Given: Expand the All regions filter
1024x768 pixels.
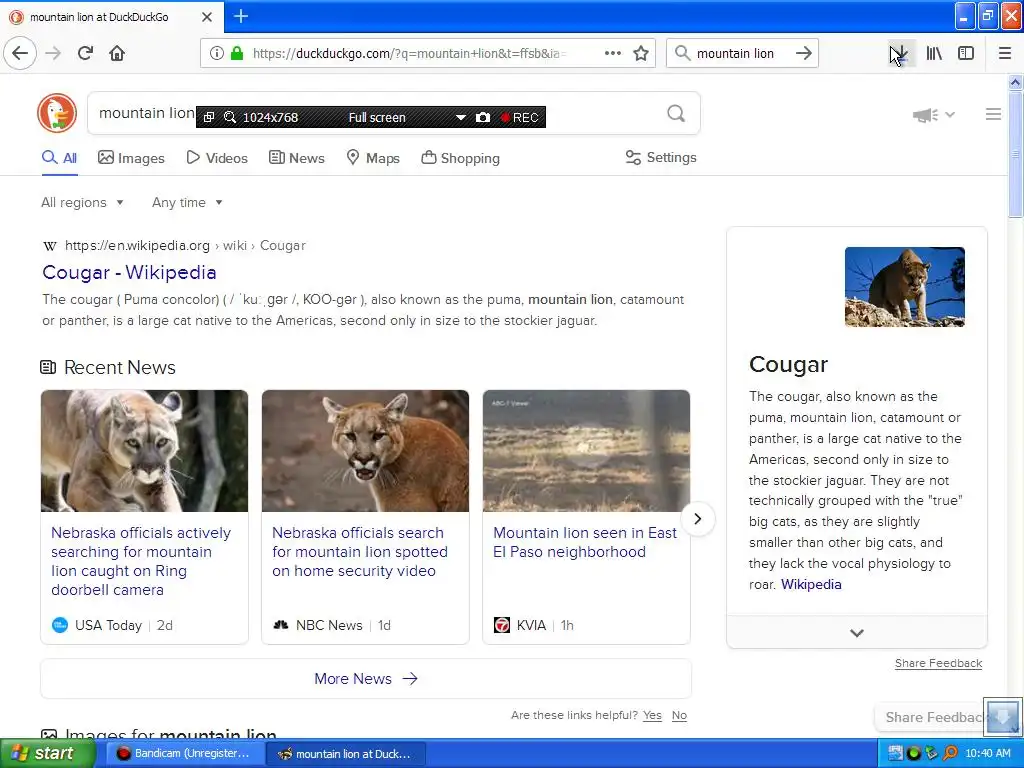Looking at the screenshot, I should tap(82, 202).
